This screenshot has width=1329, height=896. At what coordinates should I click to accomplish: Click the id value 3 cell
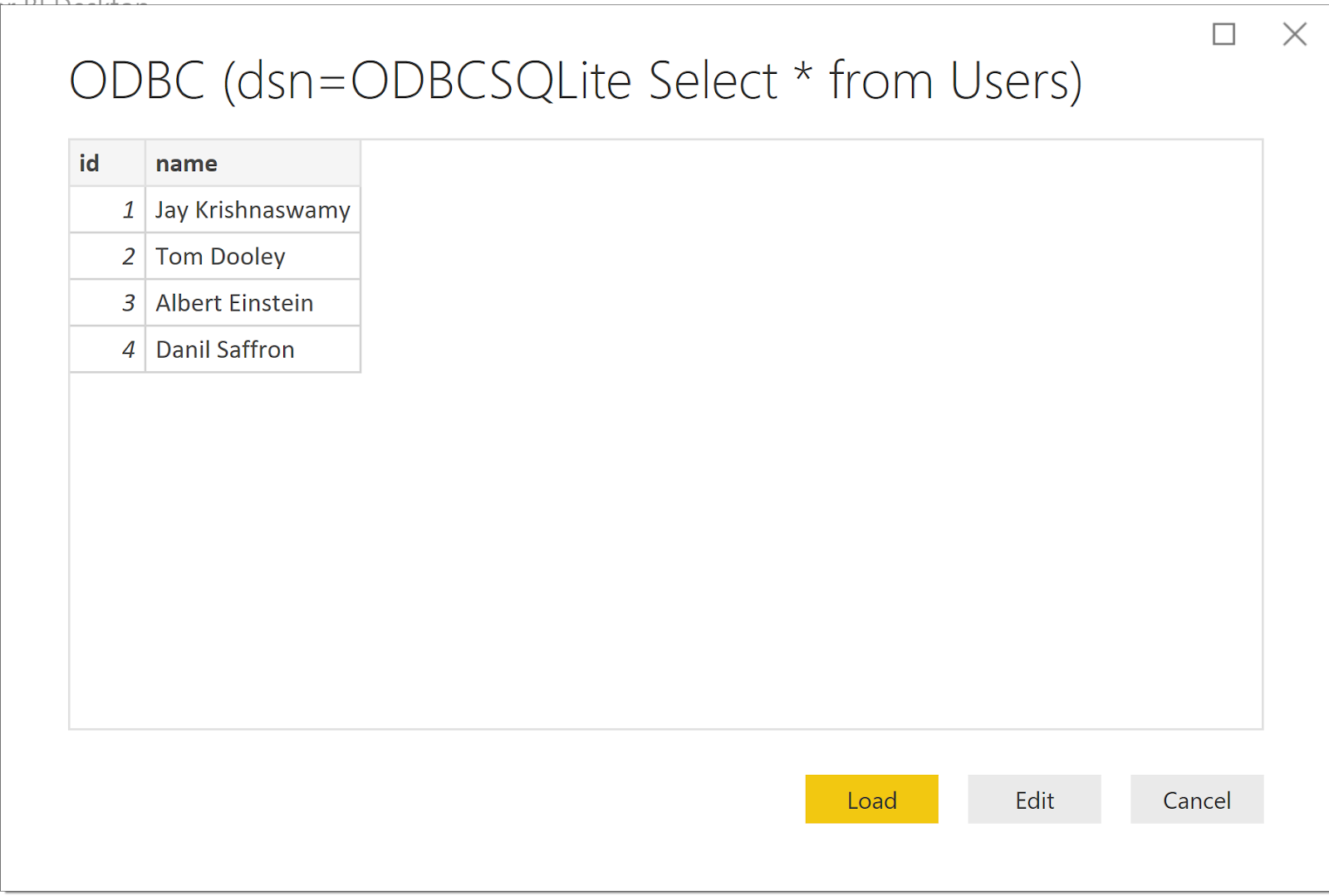click(x=106, y=302)
